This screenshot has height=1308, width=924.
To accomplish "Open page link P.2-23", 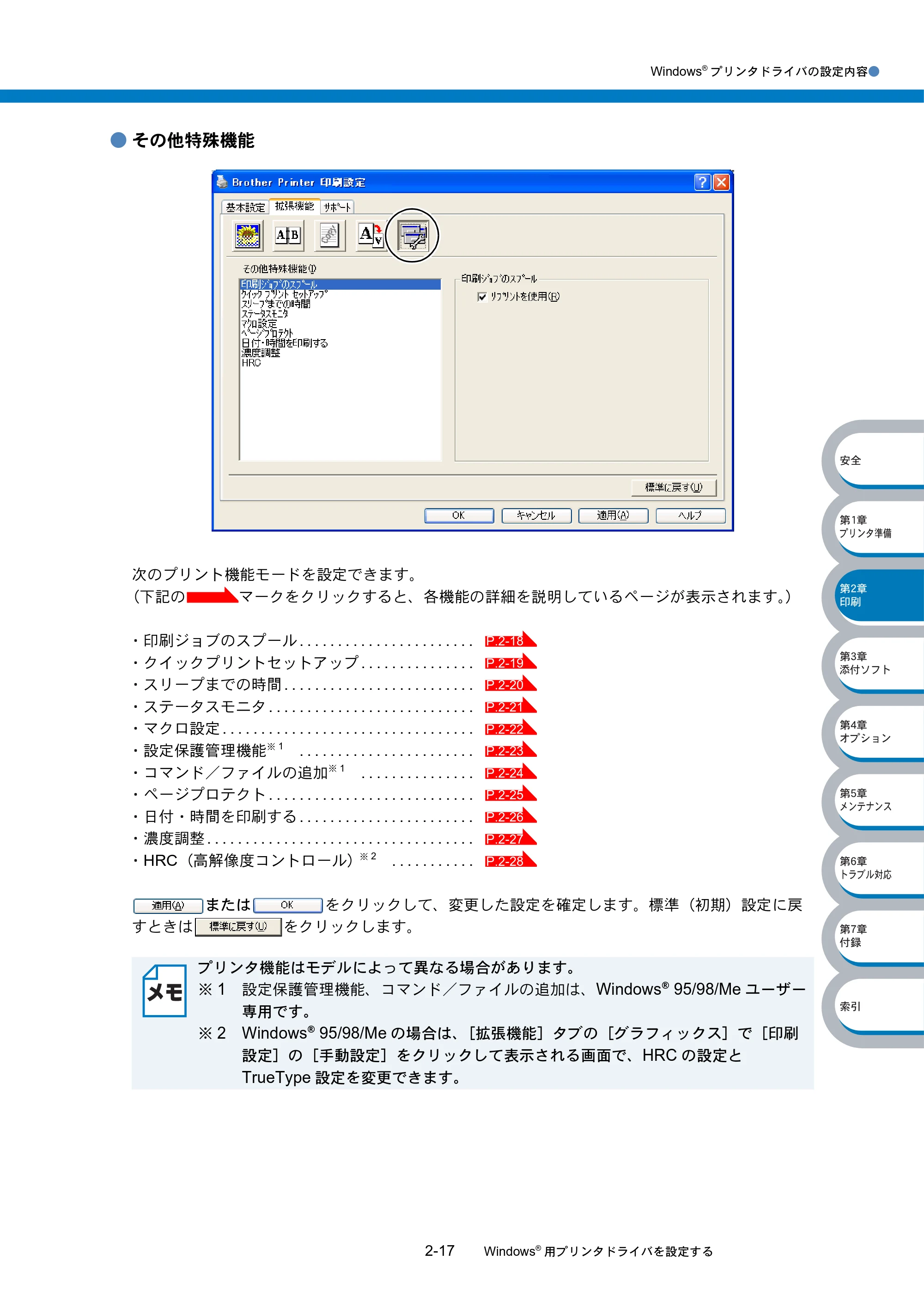I will 511,750.
